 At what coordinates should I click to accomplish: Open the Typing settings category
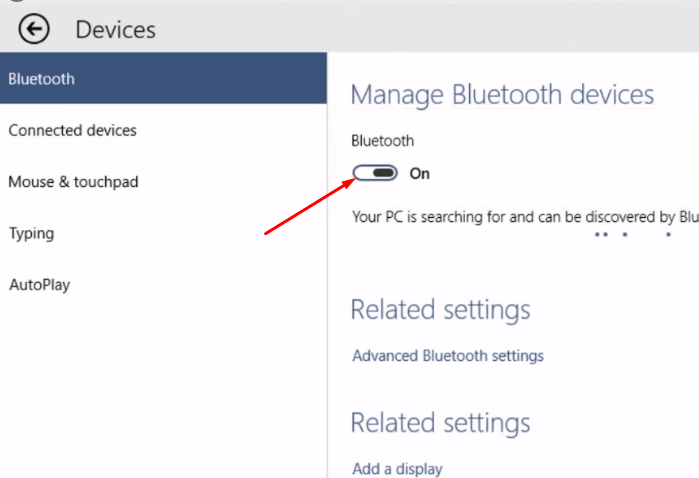(31, 234)
